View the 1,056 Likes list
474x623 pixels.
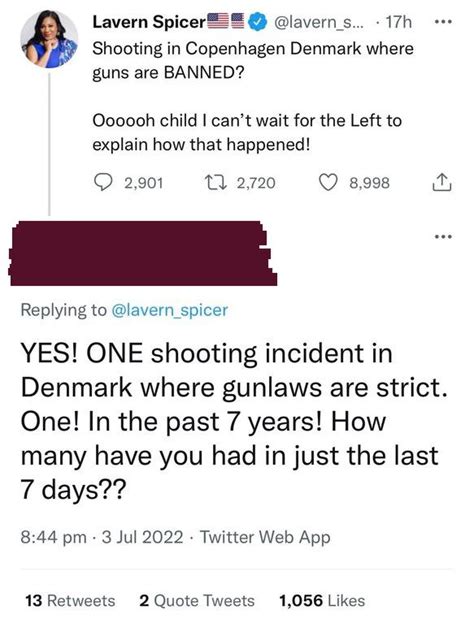(x=322, y=600)
